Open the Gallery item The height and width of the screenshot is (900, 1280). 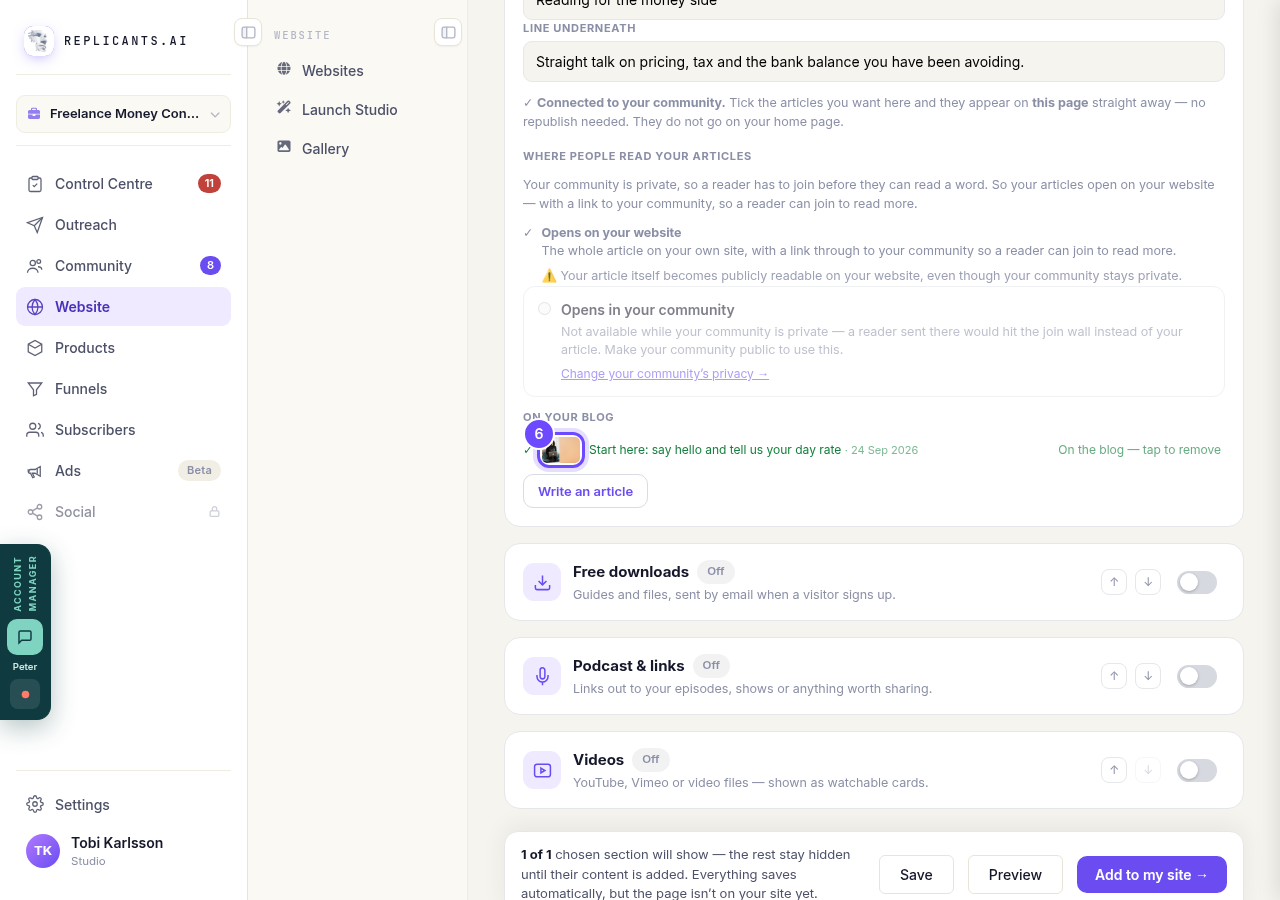click(357, 149)
